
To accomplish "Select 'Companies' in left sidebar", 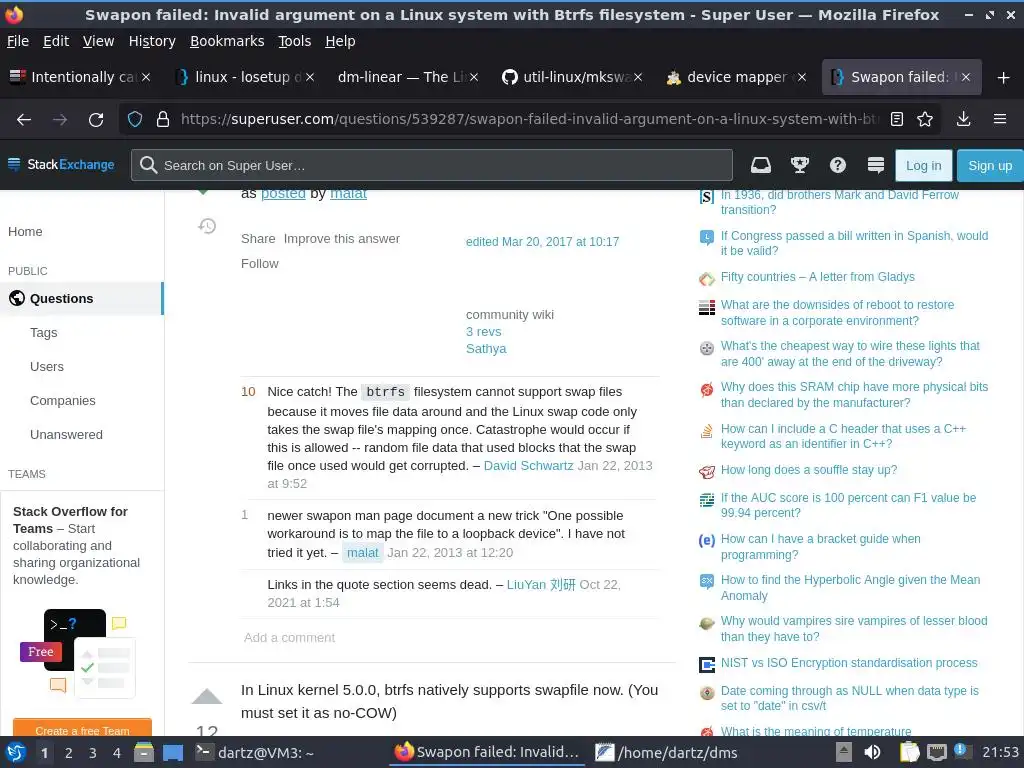I will [63, 400].
